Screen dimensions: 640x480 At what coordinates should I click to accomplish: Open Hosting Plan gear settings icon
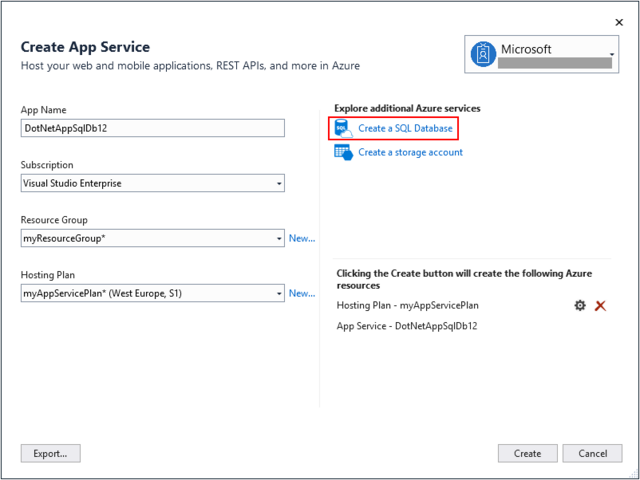tap(580, 305)
